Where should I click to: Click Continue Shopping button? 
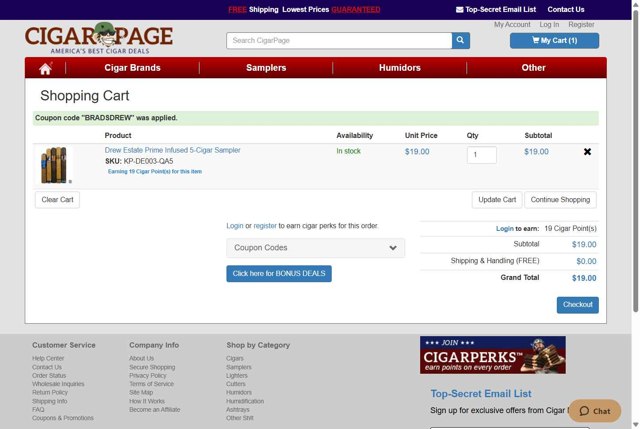coord(560,200)
